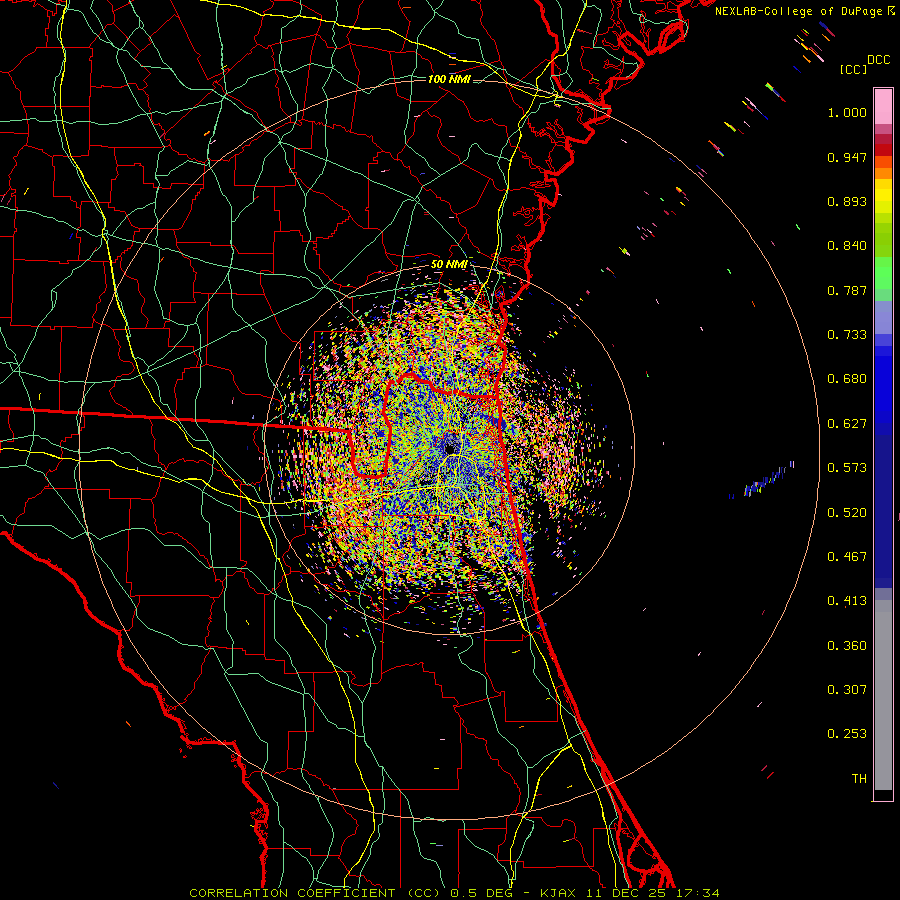Click the 0.520 legend value
900x900 pixels.
pyautogui.click(x=847, y=513)
